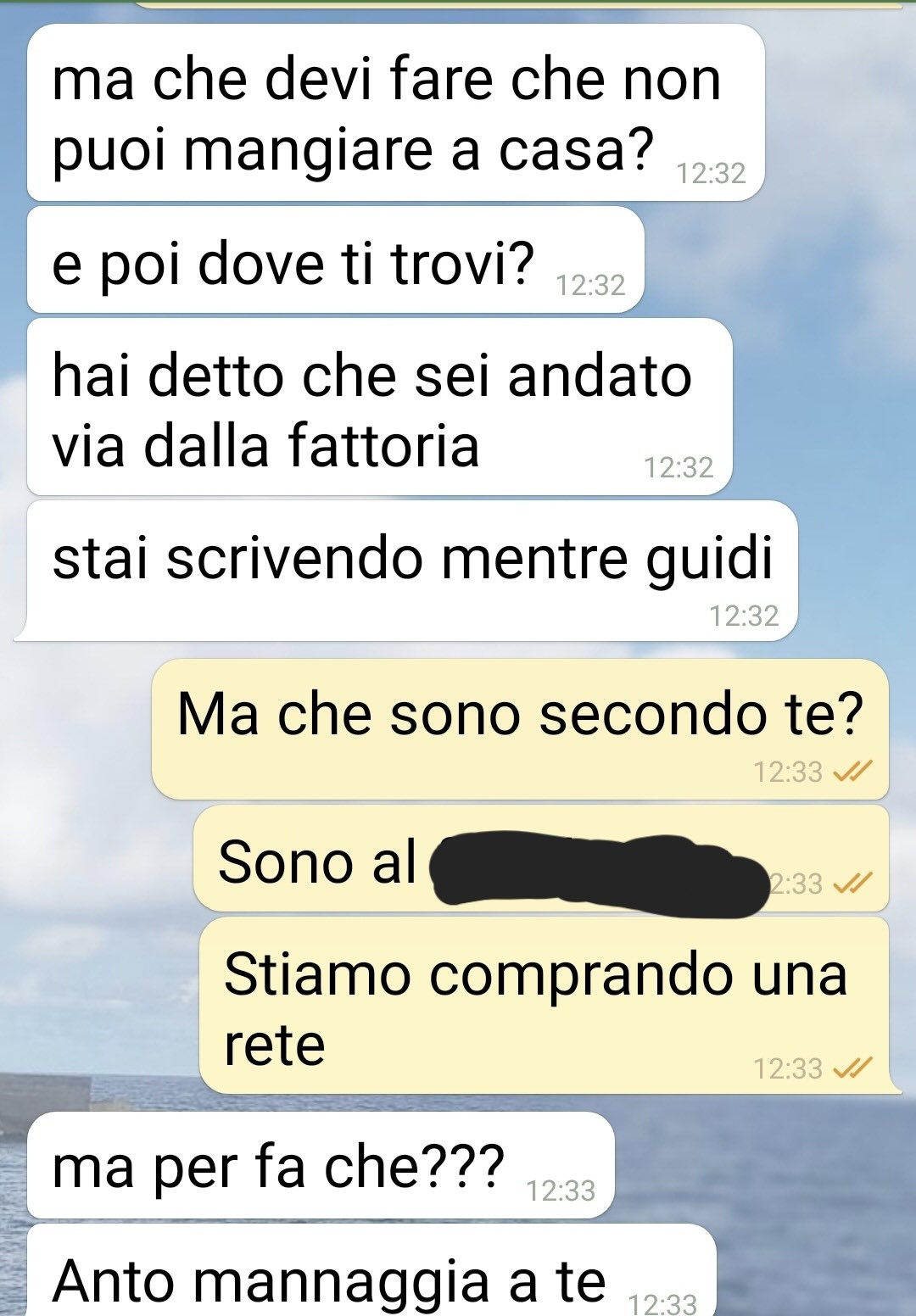Screen dimensions: 916x1316
Task: Tap the double-check icon on the 'Sono al' message
Action: pyautogui.click(x=852, y=884)
